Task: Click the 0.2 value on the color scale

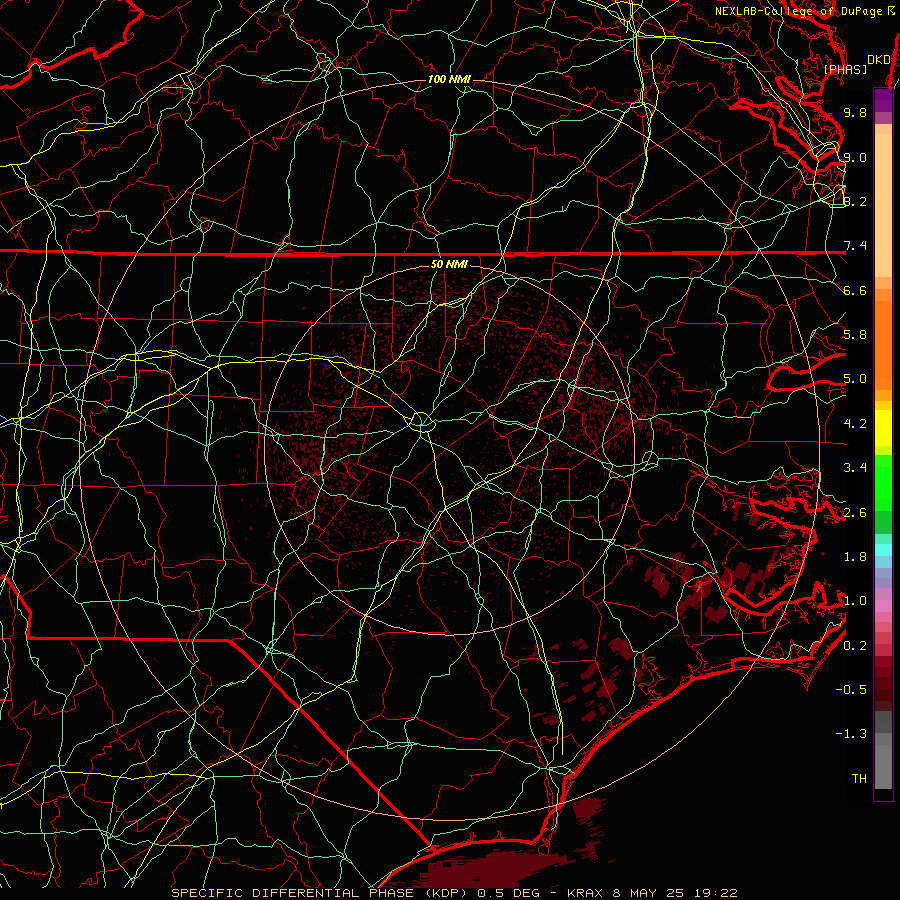Action: click(x=855, y=646)
